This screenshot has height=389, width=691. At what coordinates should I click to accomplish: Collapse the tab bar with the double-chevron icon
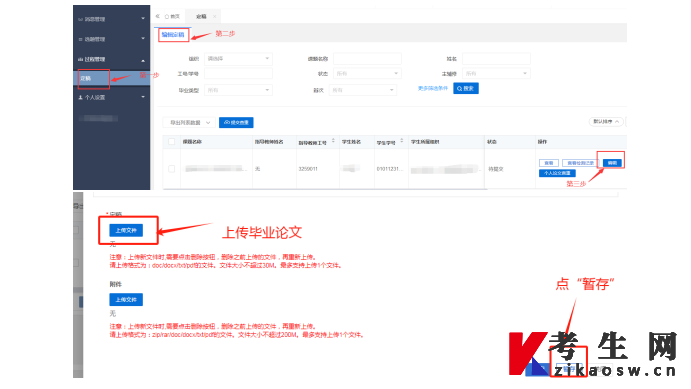(x=157, y=16)
